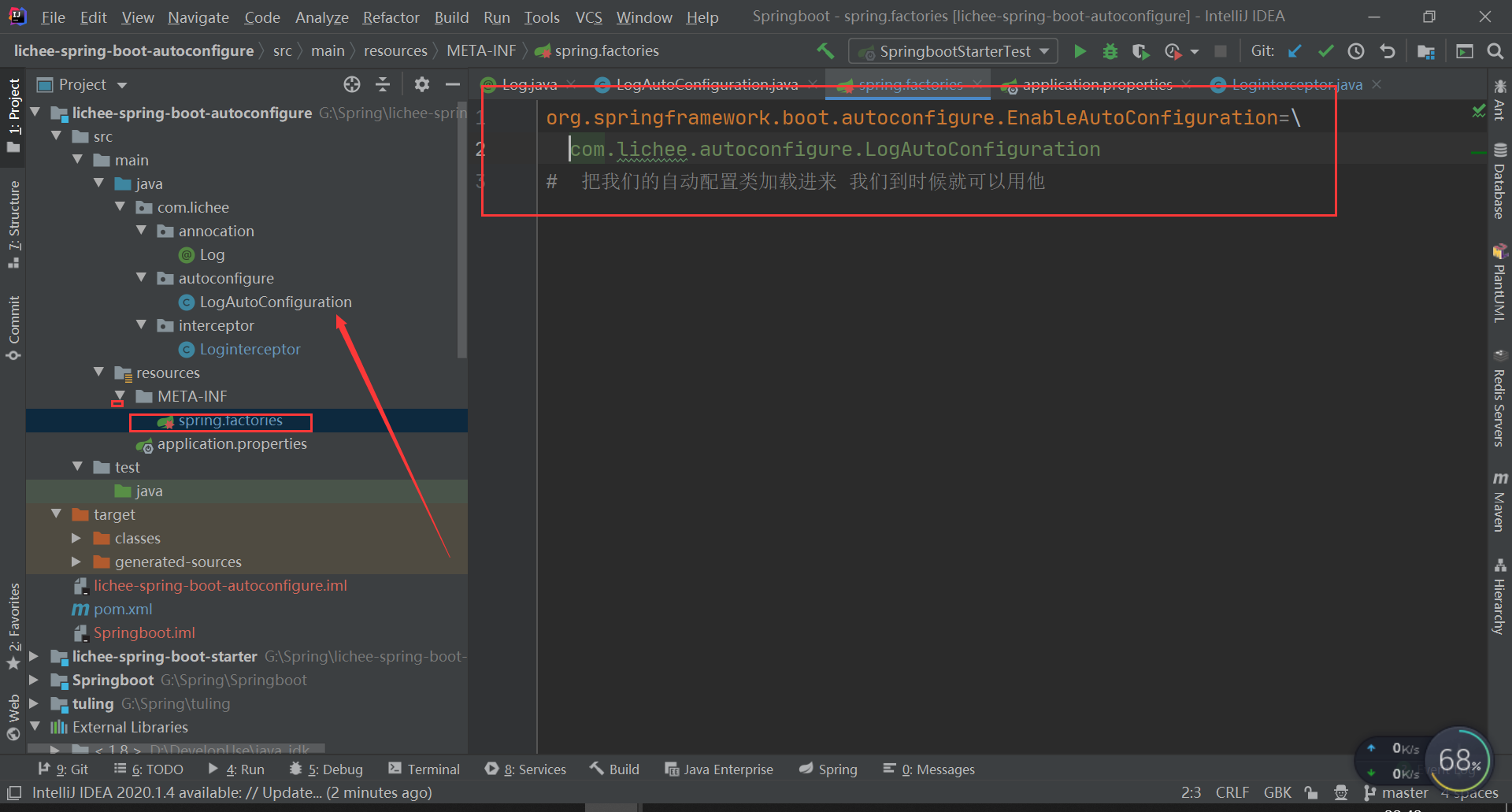
Task: Expand lichee-spring-boot-starter module
Action: (x=34, y=656)
